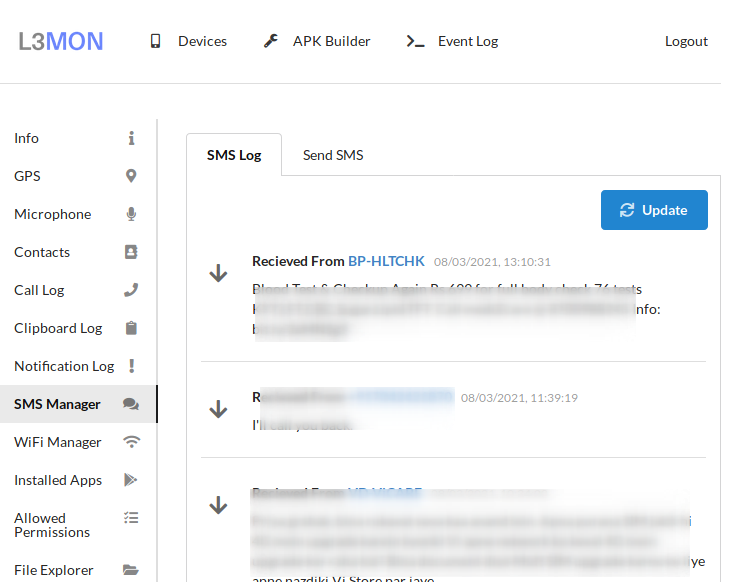The width and height of the screenshot is (738, 582).
Task: Open the APK Builder page
Action: click(x=331, y=41)
